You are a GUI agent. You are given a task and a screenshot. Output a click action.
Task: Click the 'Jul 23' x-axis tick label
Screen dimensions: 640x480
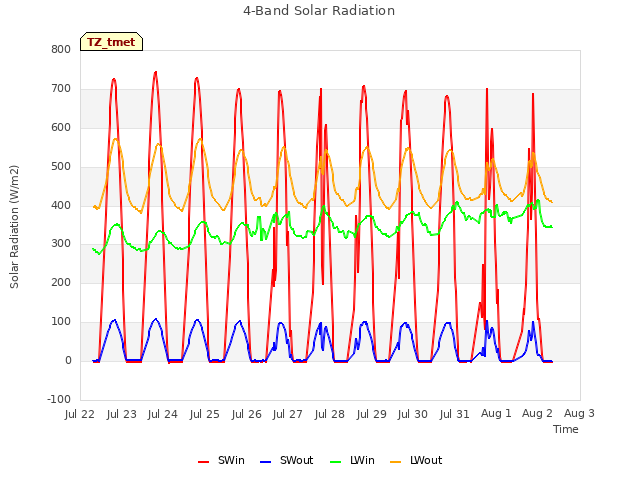click(x=122, y=414)
